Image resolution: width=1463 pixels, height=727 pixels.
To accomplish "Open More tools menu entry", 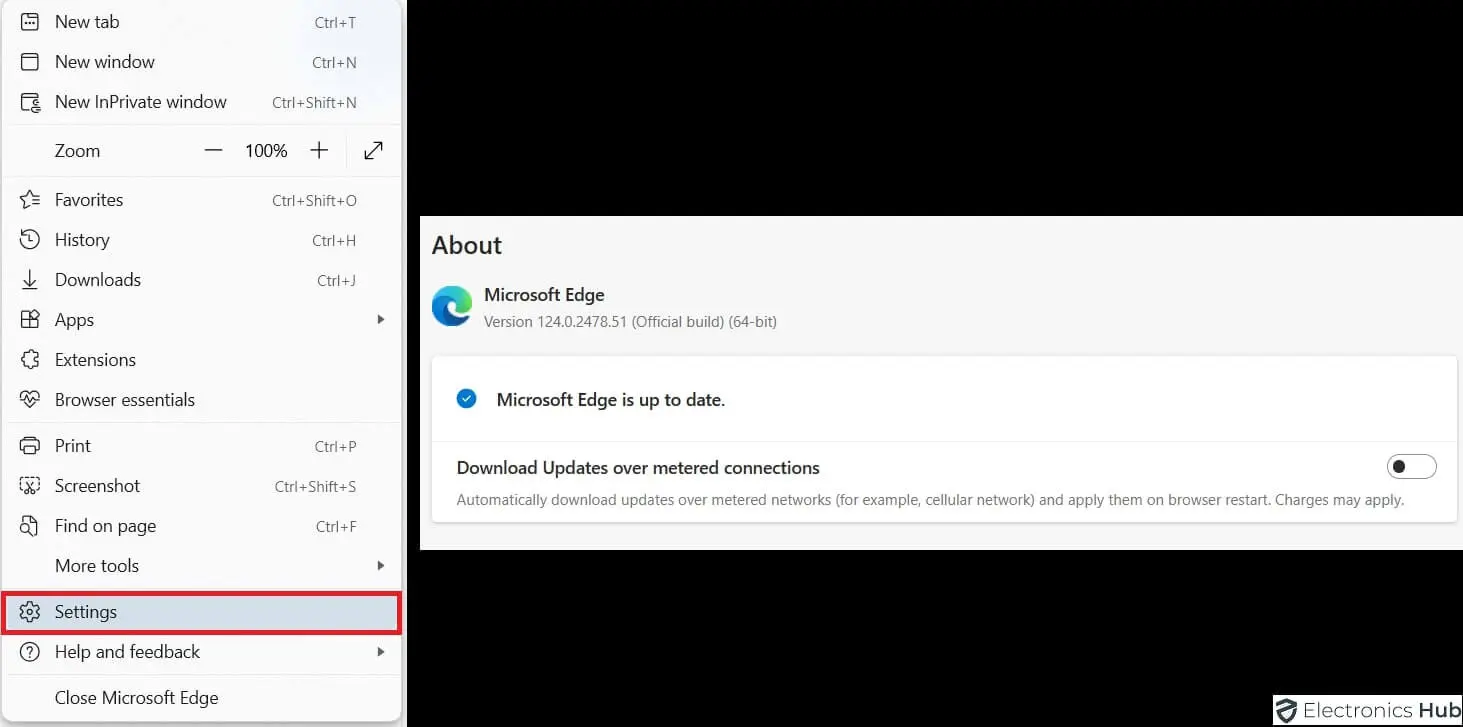I will tap(201, 566).
